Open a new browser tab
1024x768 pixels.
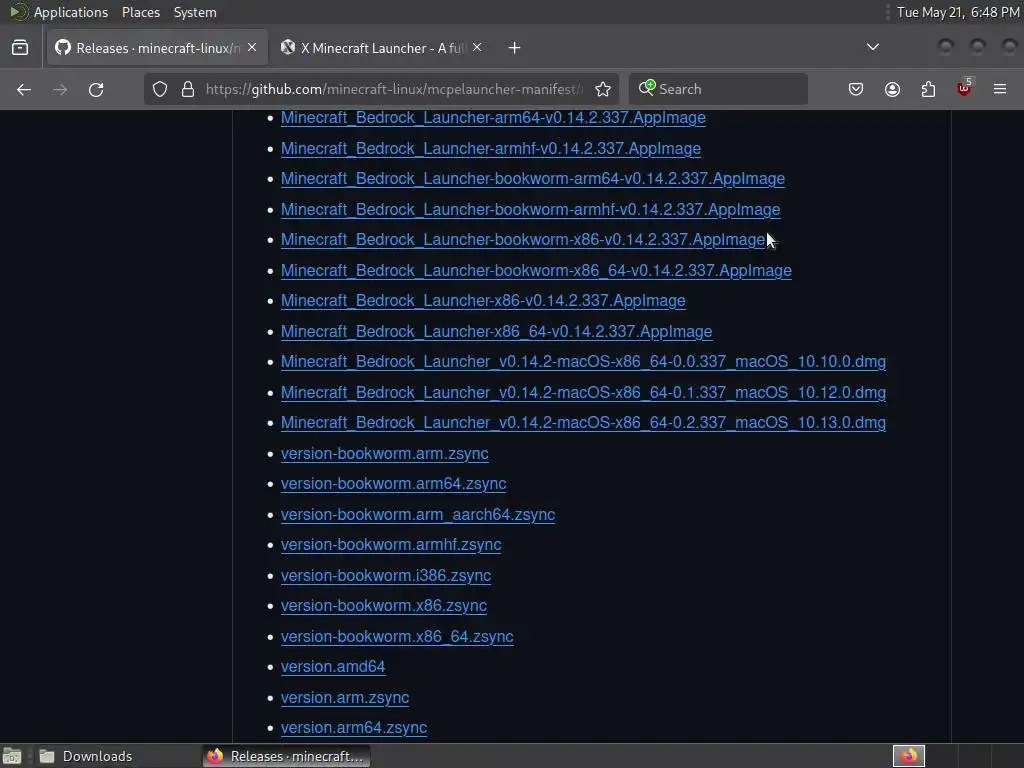515,48
